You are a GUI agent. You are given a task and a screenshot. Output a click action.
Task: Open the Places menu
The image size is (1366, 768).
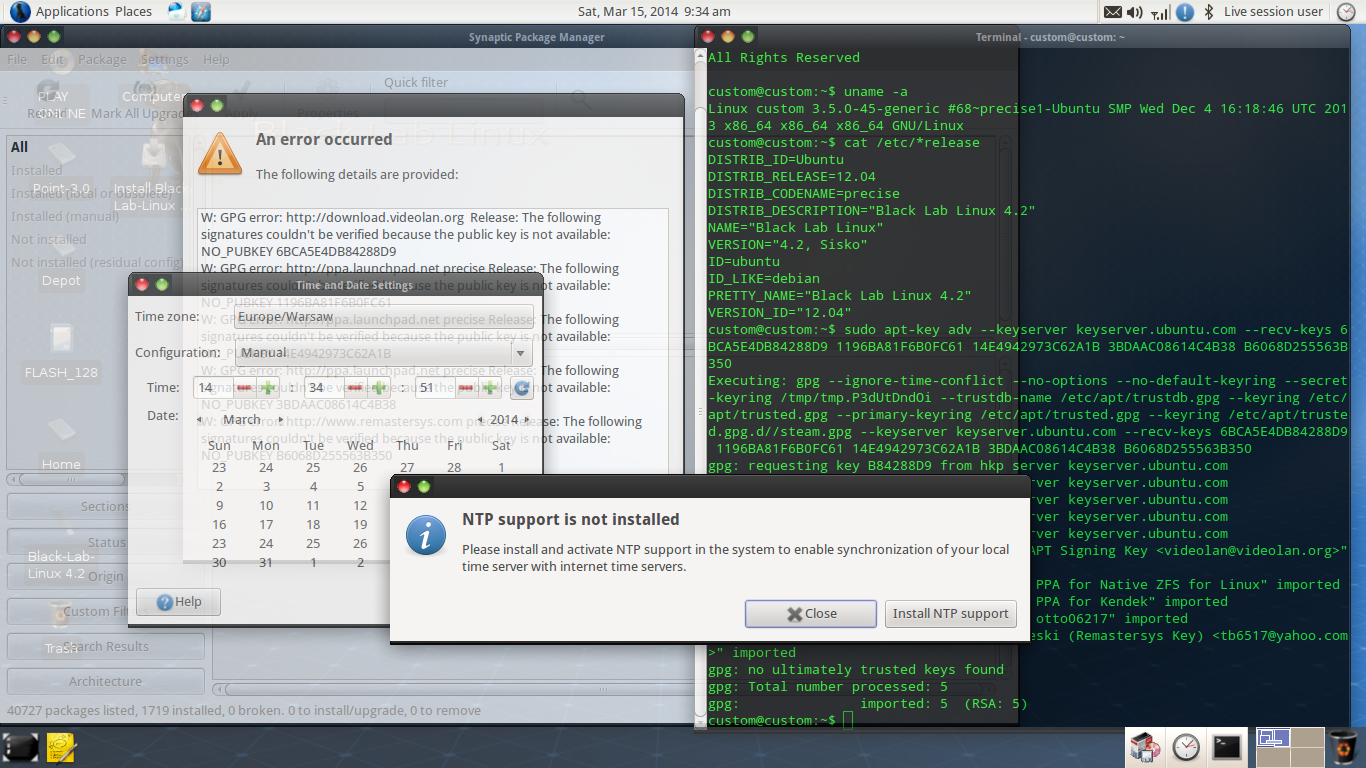[x=133, y=12]
